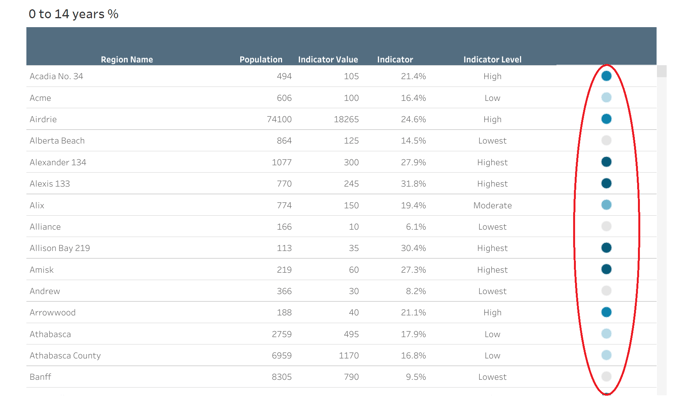Click the grey dot for Alberta Beach
The image size is (688, 417).
click(606, 141)
